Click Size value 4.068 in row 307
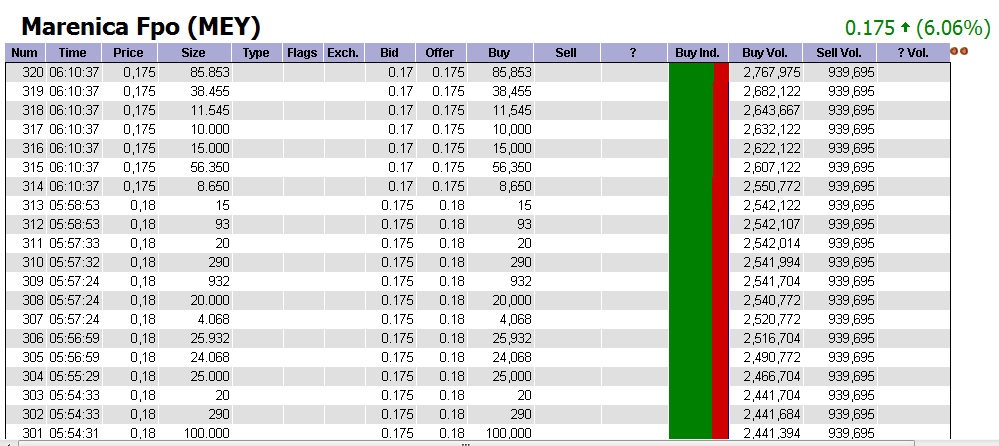 click(214, 319)
